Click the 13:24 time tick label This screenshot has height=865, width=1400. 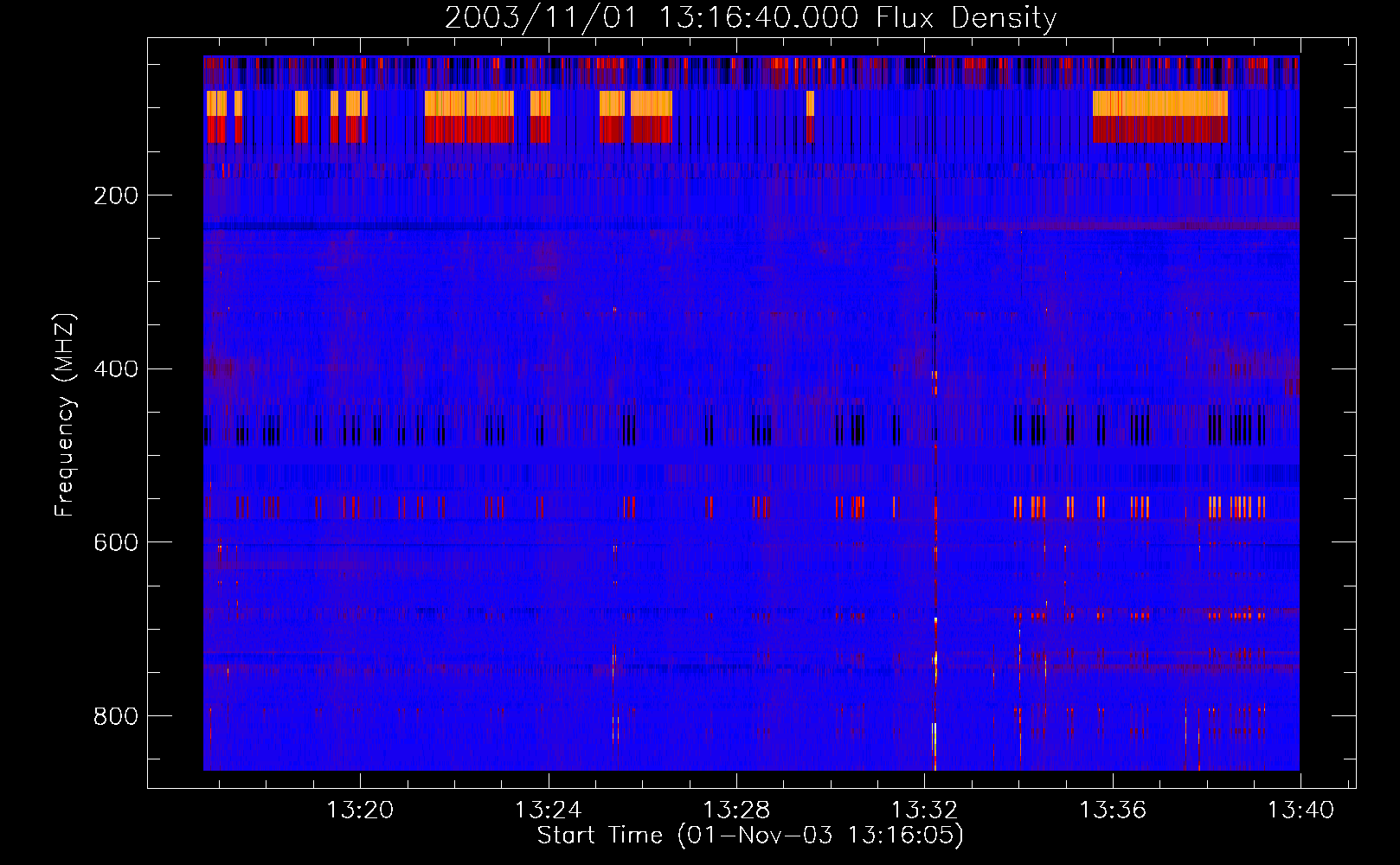tap(548, 811)
